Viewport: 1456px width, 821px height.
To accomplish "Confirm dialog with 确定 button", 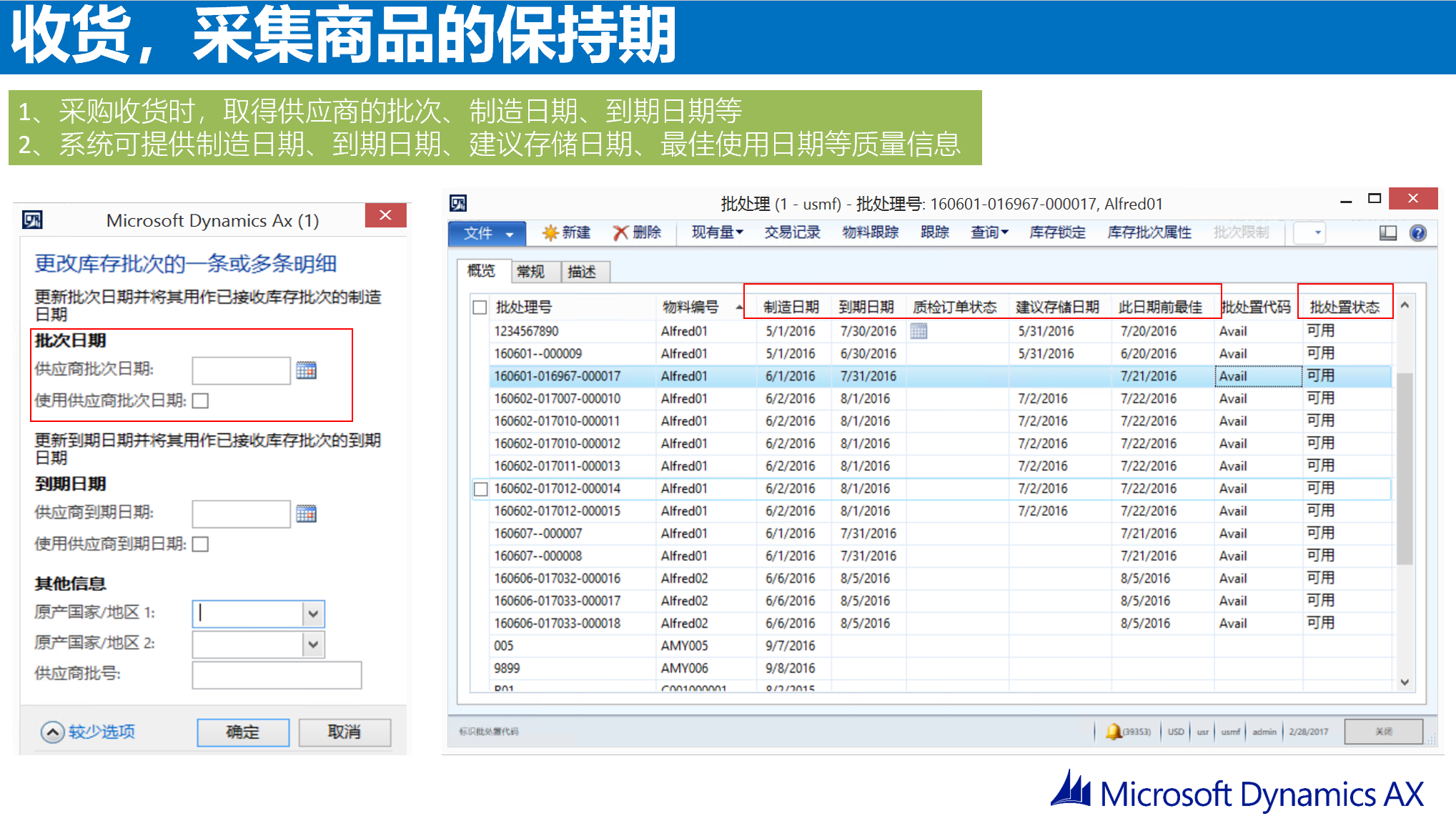I will point(243,732).
